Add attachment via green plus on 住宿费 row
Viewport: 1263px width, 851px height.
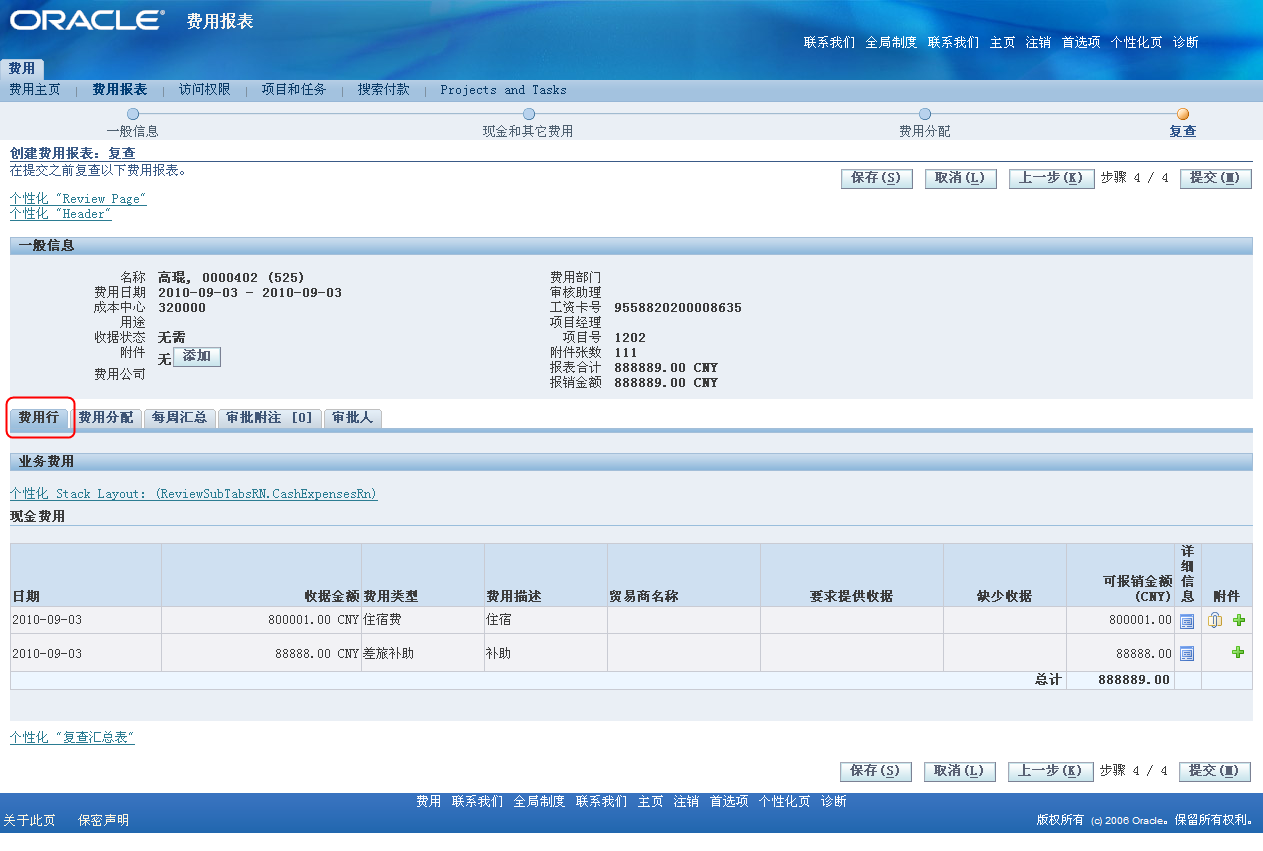point(1239,620)
